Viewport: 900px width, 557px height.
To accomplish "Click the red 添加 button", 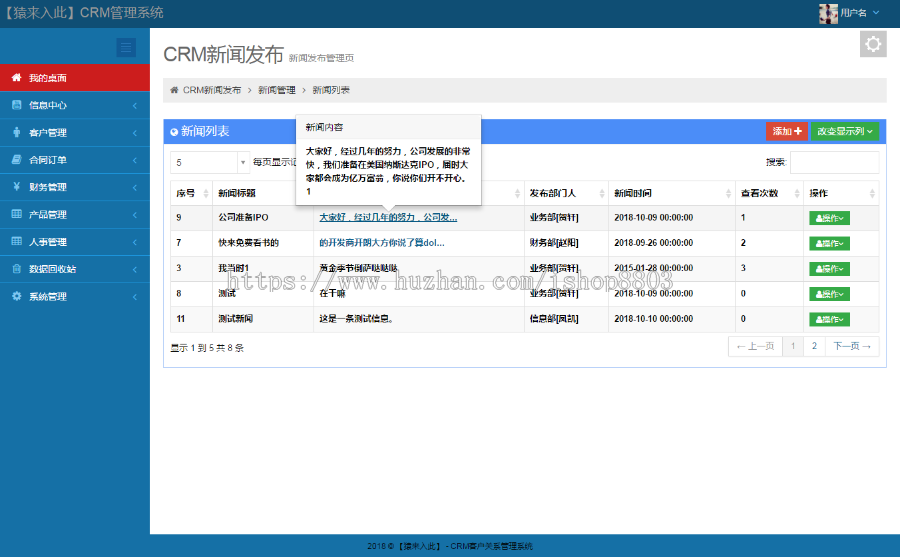I will 786,131.
